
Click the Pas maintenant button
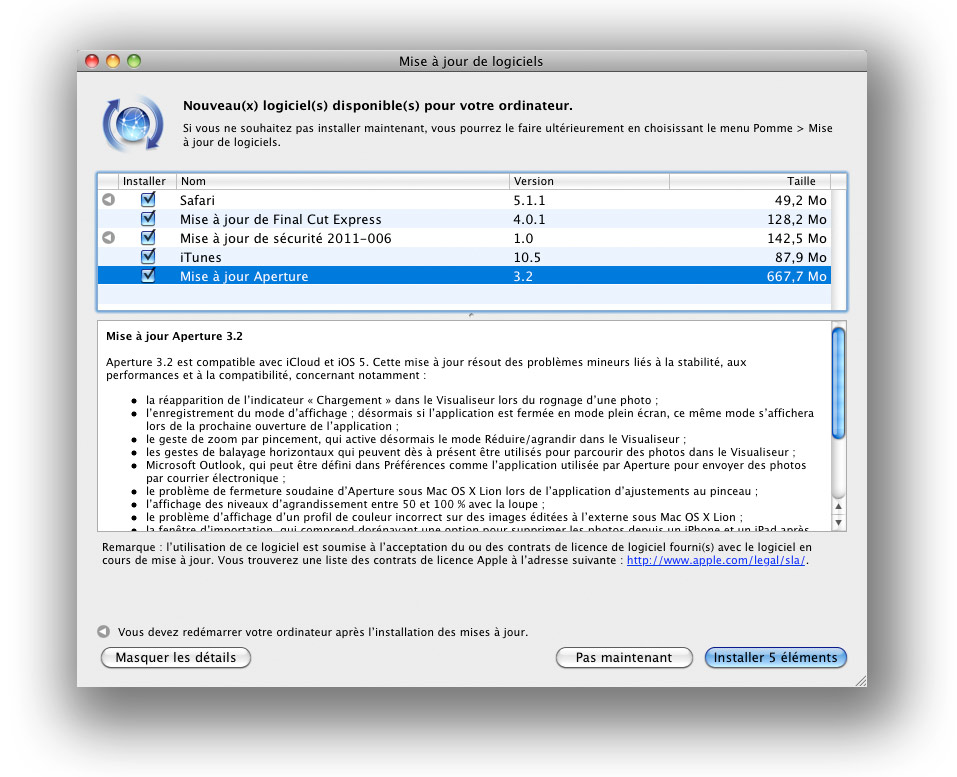coord(624,657)
